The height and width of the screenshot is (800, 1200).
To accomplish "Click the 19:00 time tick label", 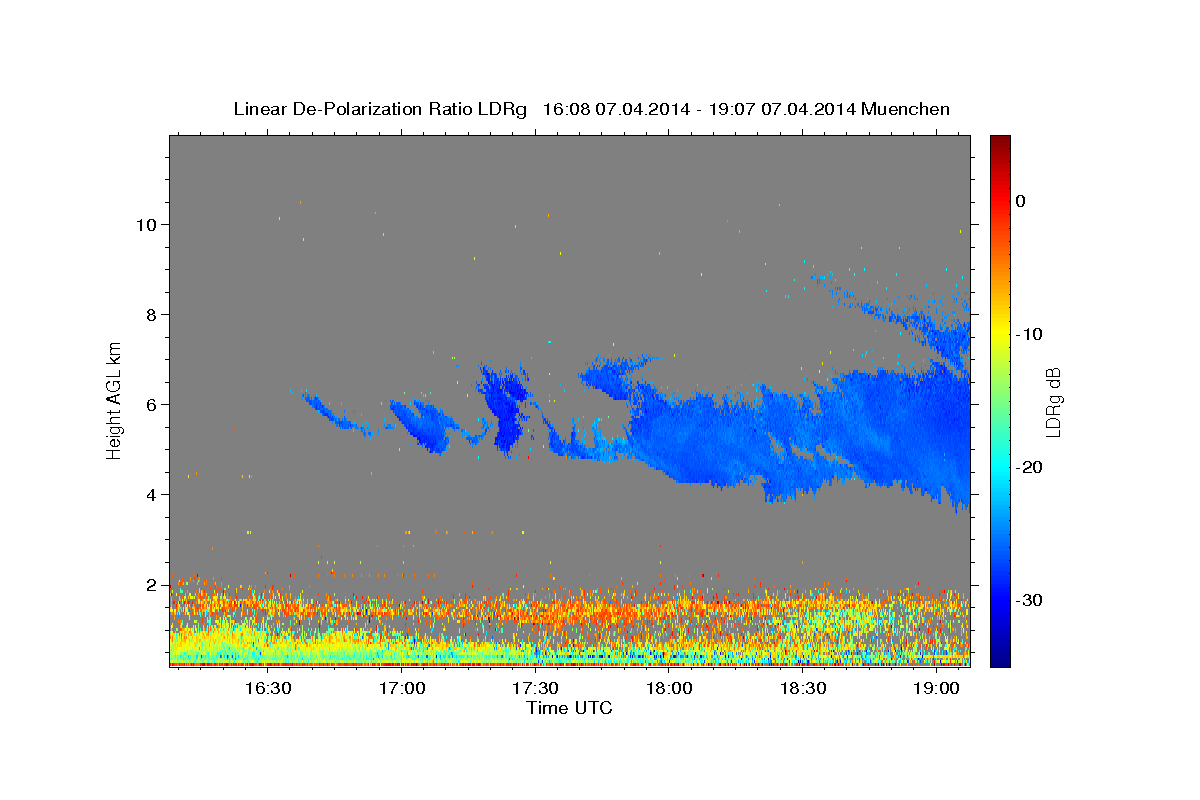I will (936, 689).
